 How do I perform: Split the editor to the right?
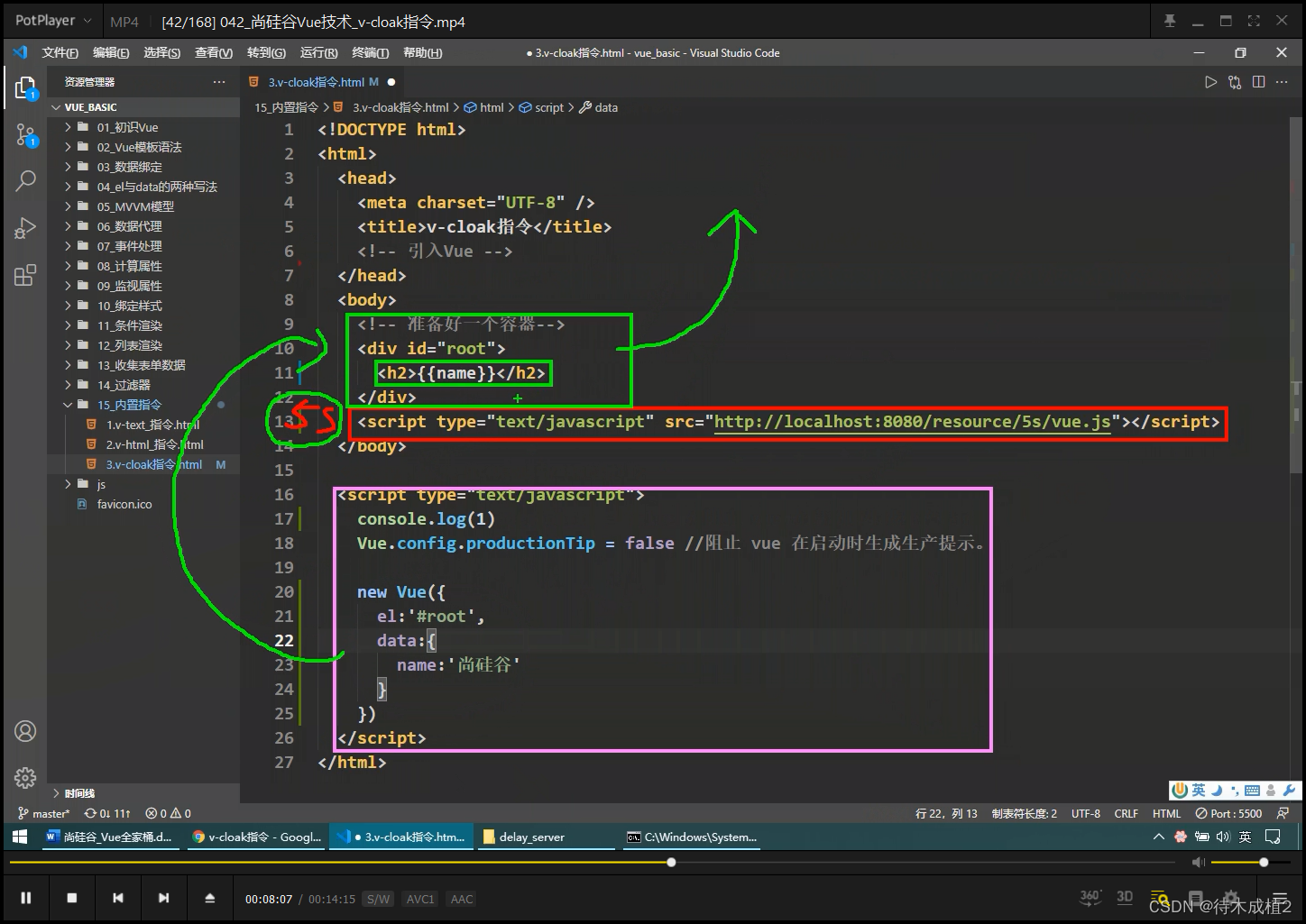[1258, 82]
